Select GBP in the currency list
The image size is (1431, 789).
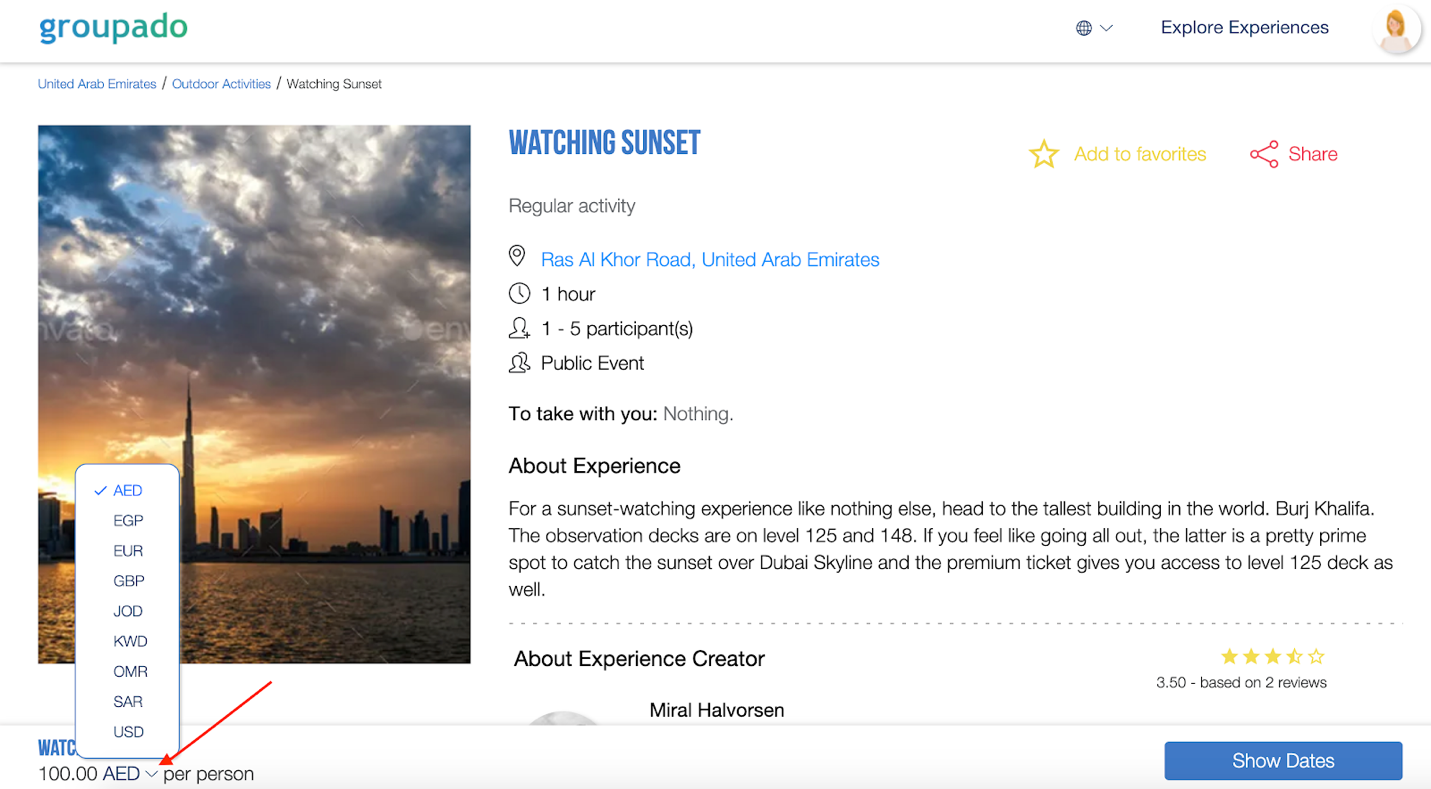tap(128, 580)
